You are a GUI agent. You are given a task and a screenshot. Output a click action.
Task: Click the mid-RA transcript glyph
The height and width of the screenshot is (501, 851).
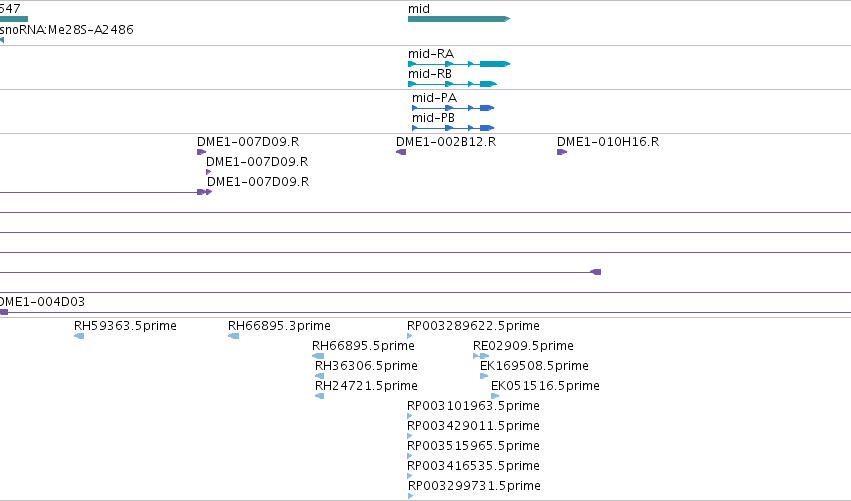click(x=459, y=64)
